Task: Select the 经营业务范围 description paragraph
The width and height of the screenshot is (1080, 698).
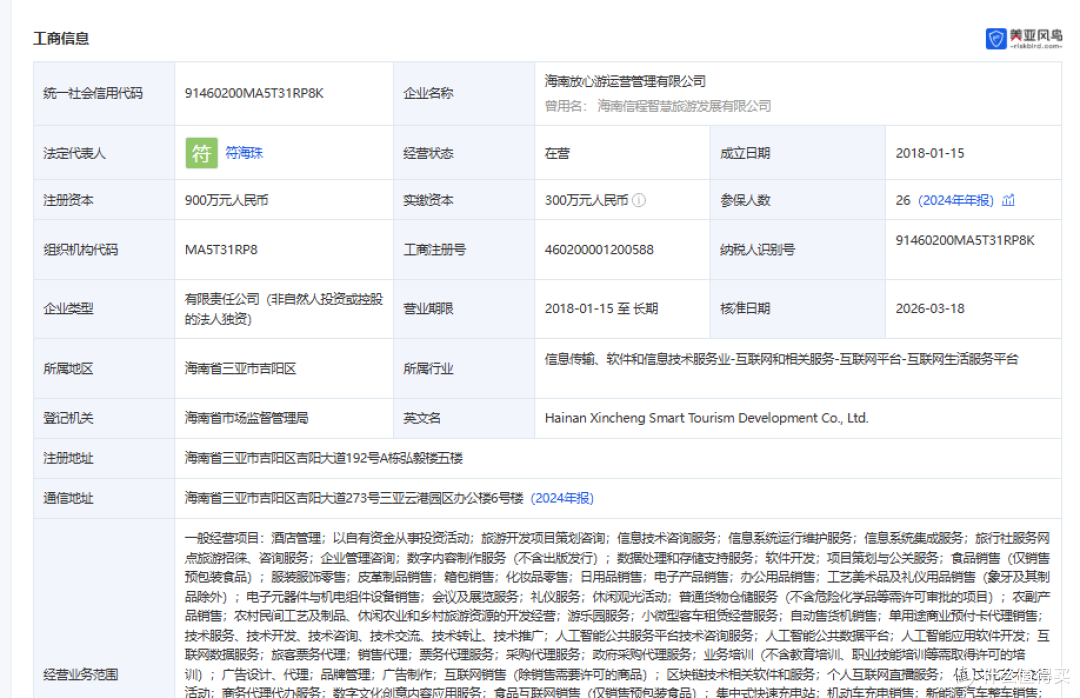Action: (618, 615)
